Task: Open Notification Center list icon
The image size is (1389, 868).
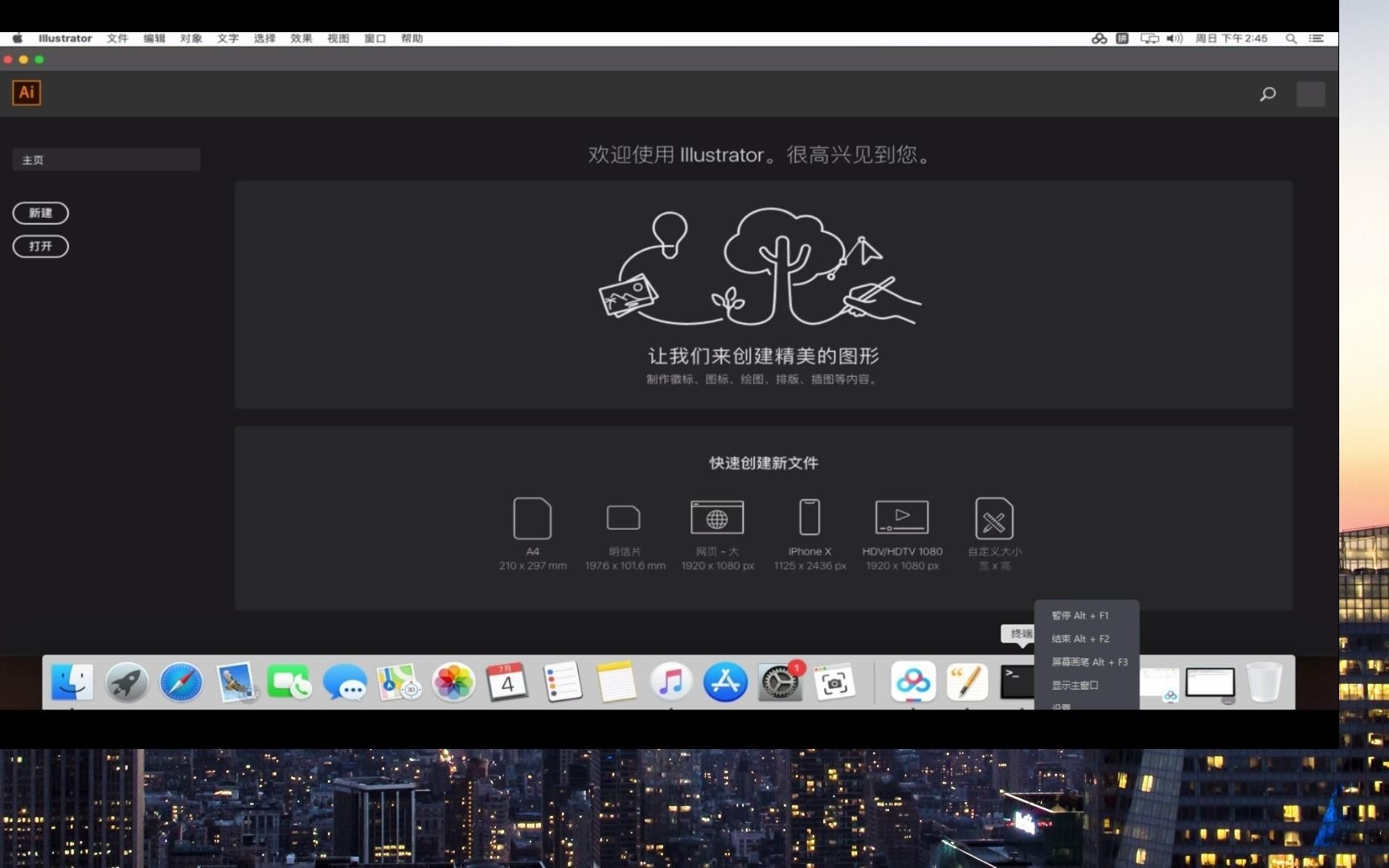Action: 1316,39
